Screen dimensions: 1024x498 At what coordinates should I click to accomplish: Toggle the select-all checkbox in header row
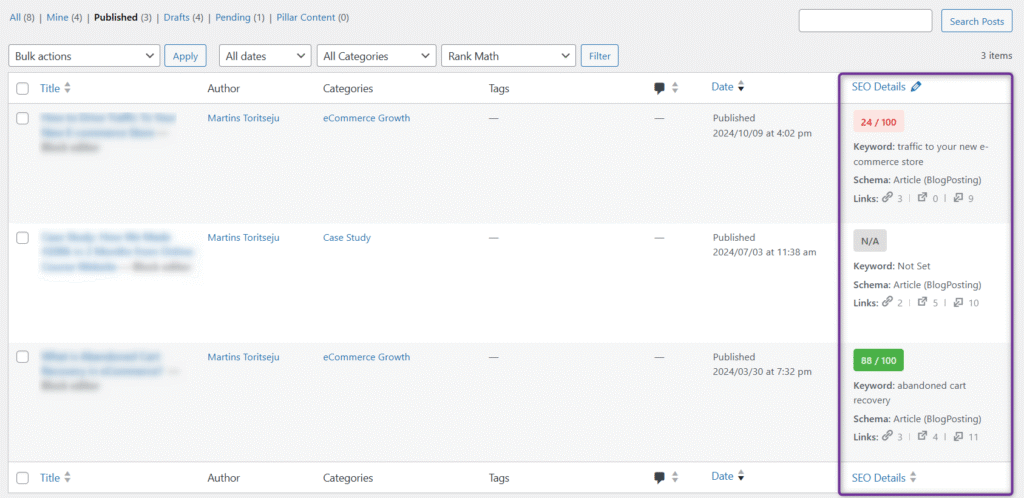[23, 89]
